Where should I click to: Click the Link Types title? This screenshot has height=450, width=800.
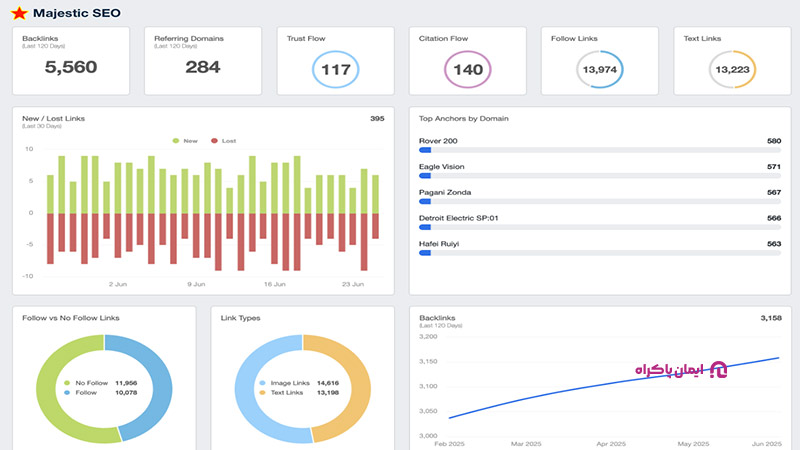(x=240, y=318)
